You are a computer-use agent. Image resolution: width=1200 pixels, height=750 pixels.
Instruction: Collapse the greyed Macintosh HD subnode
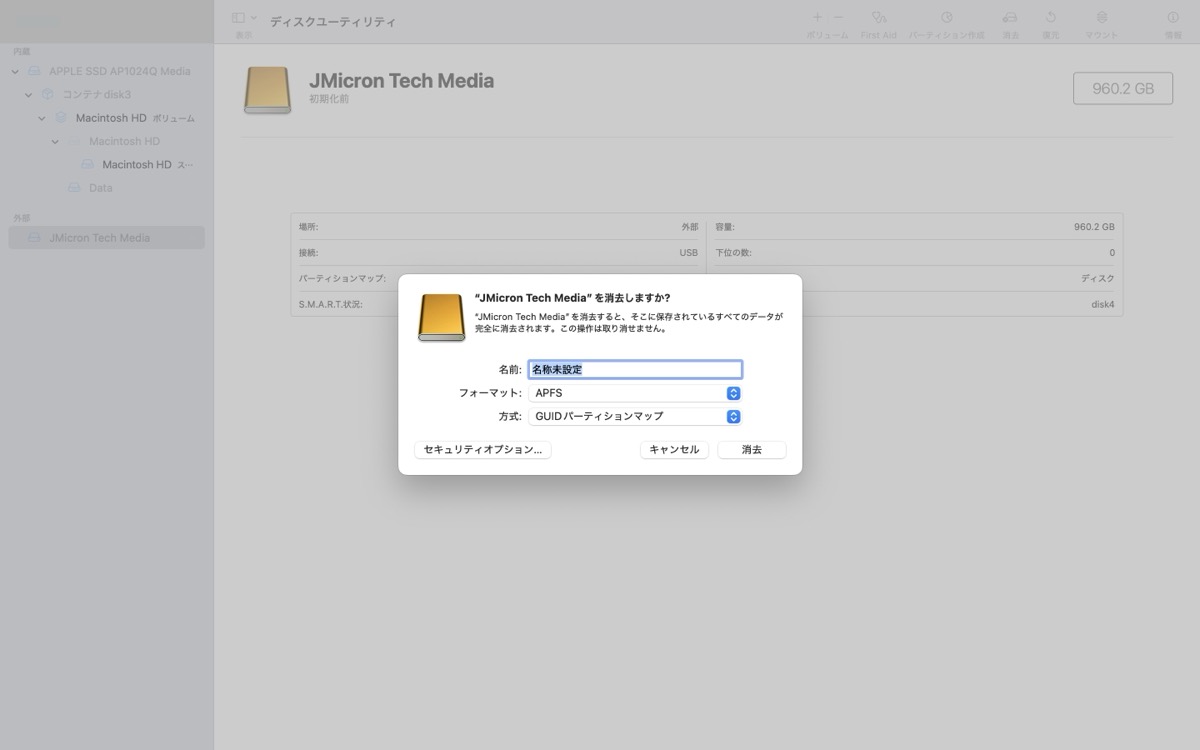coord(56,142)
